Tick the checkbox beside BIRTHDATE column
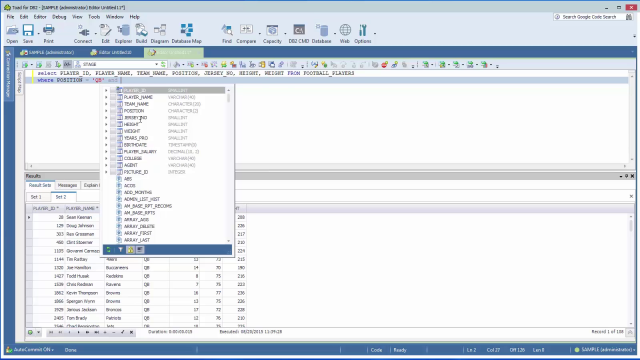The height and width of the screenshot is (360, 640). (113, 145)
